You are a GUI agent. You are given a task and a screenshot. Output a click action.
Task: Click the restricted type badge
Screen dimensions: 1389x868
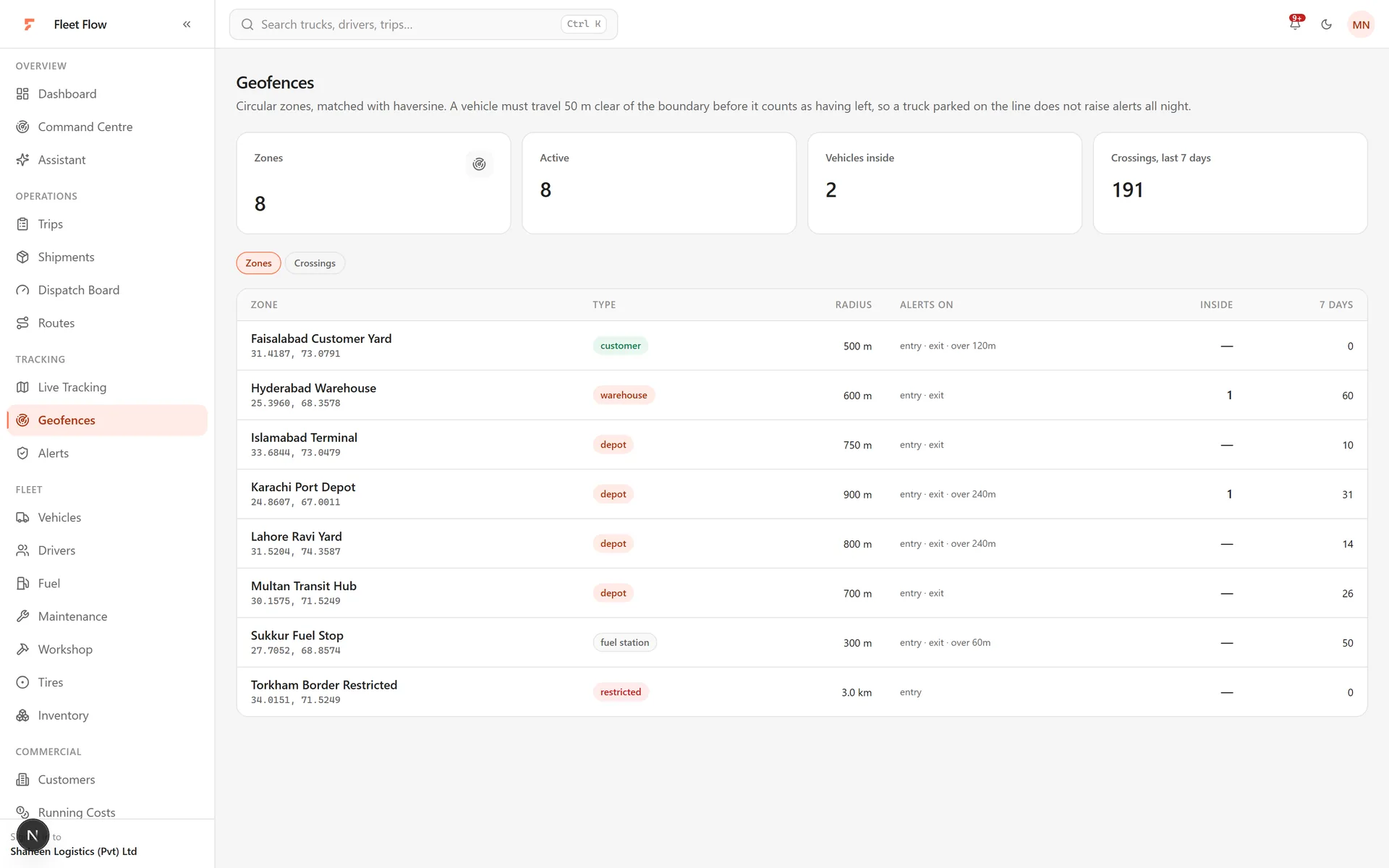[x=621, y=692]
